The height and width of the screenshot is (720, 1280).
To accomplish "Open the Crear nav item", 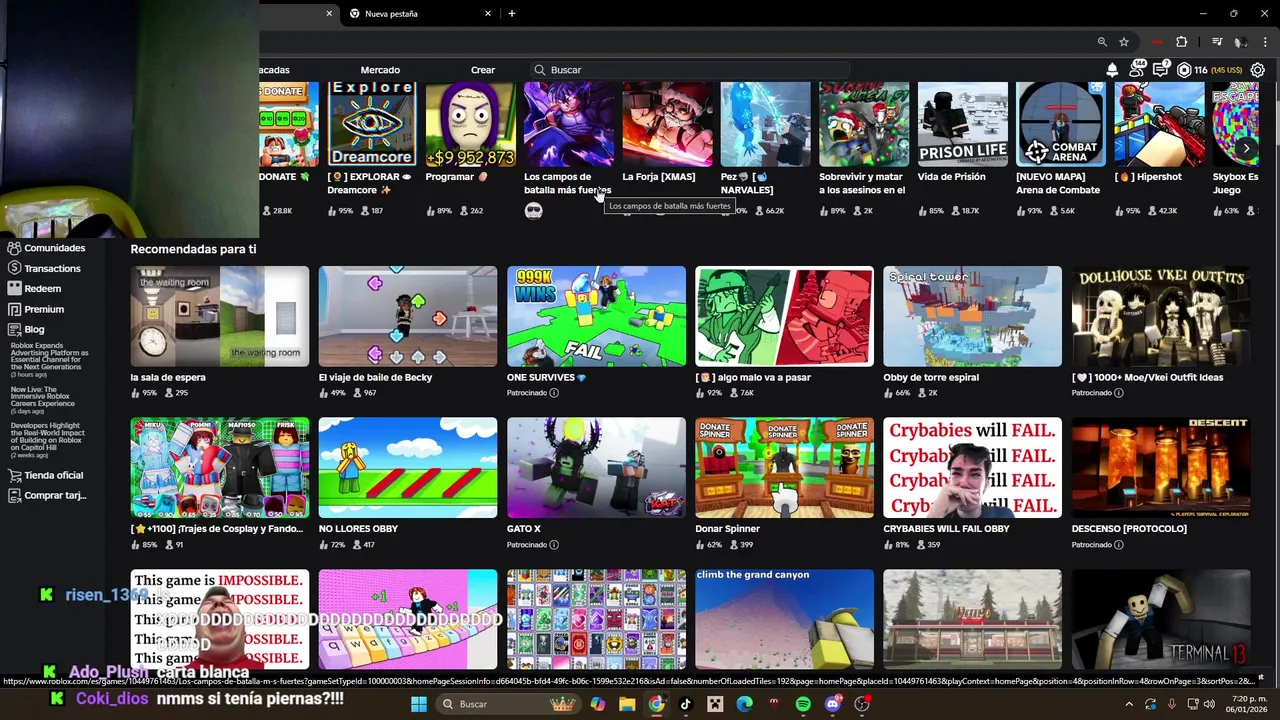I will point(483,70).
